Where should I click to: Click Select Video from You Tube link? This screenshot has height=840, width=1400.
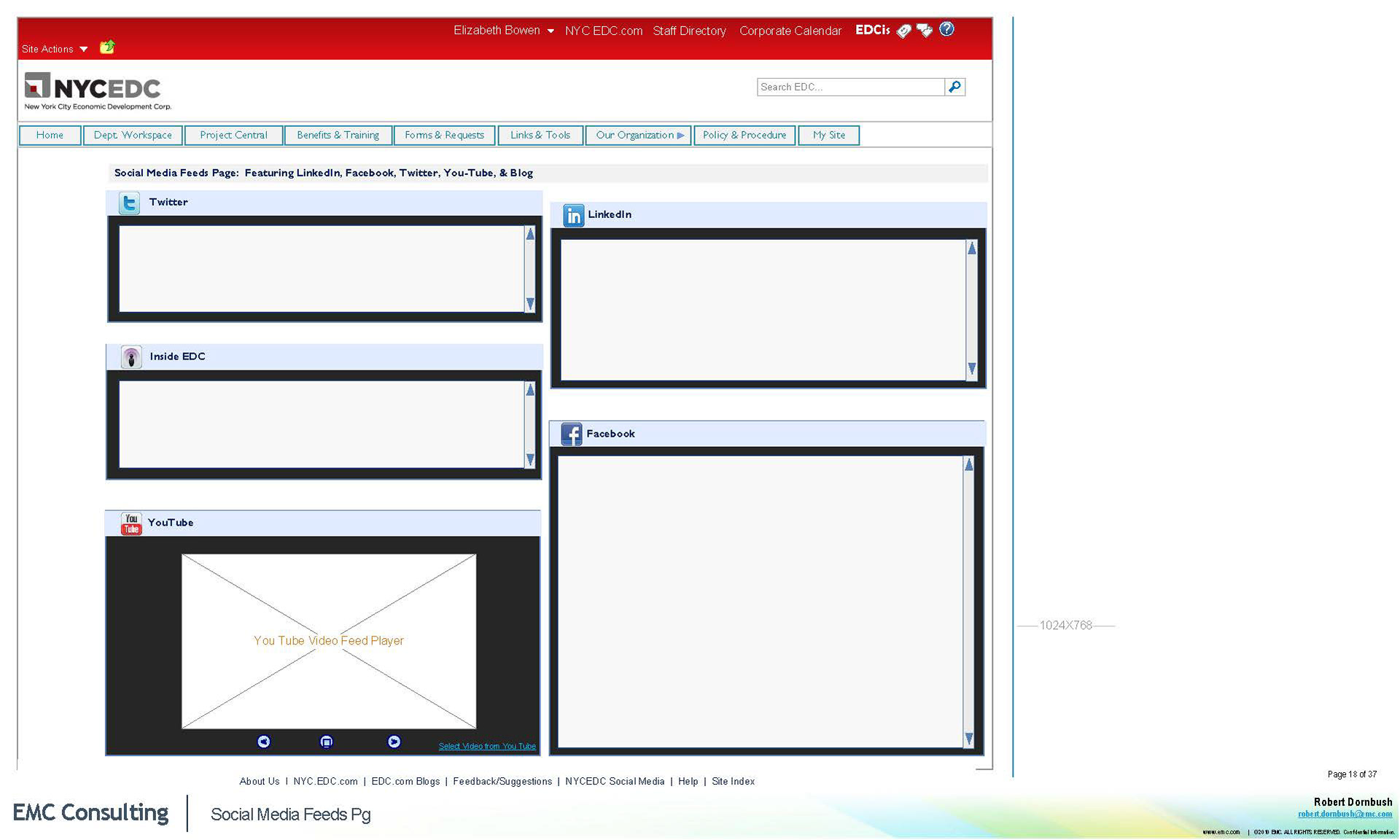tap(486, 746)
